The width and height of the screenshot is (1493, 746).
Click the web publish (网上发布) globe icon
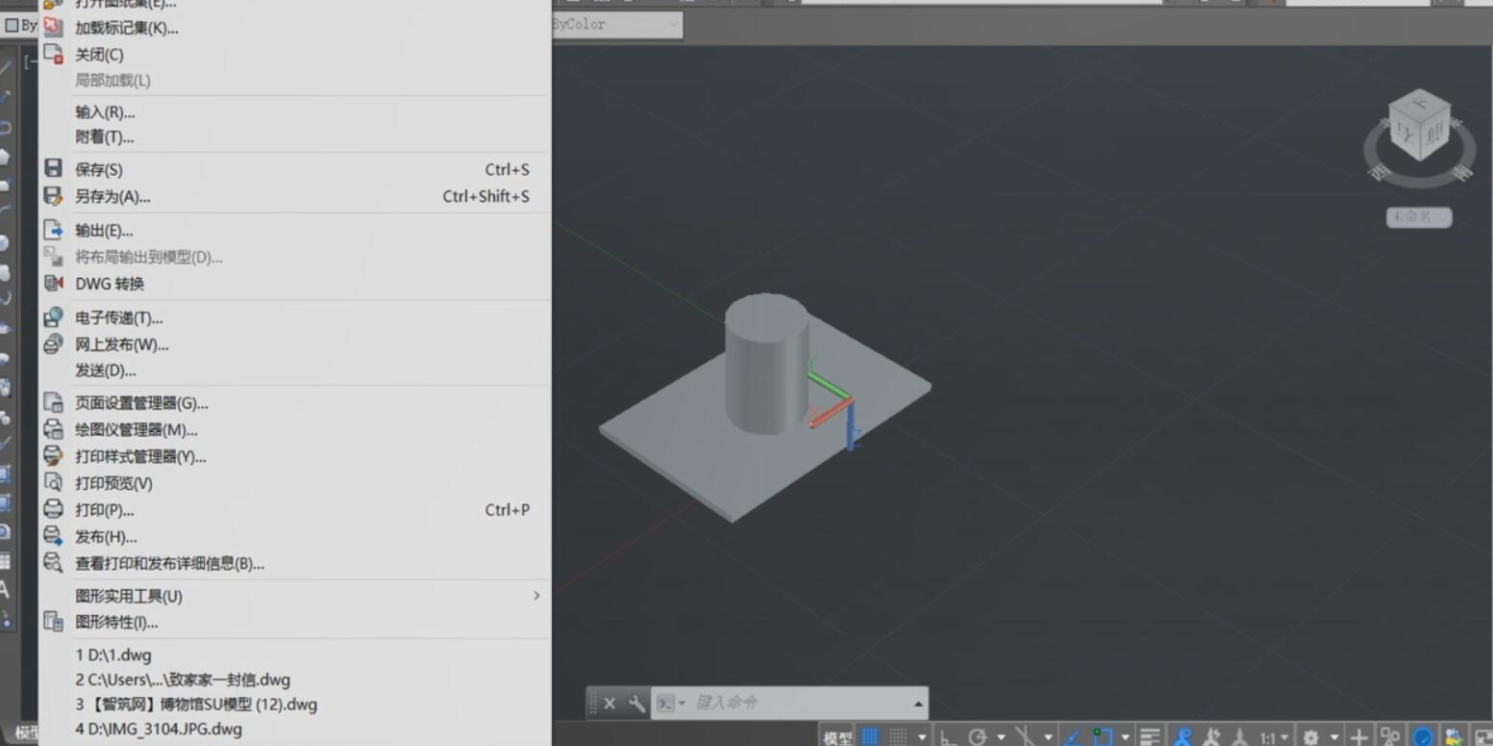click(x=53, y=344)
